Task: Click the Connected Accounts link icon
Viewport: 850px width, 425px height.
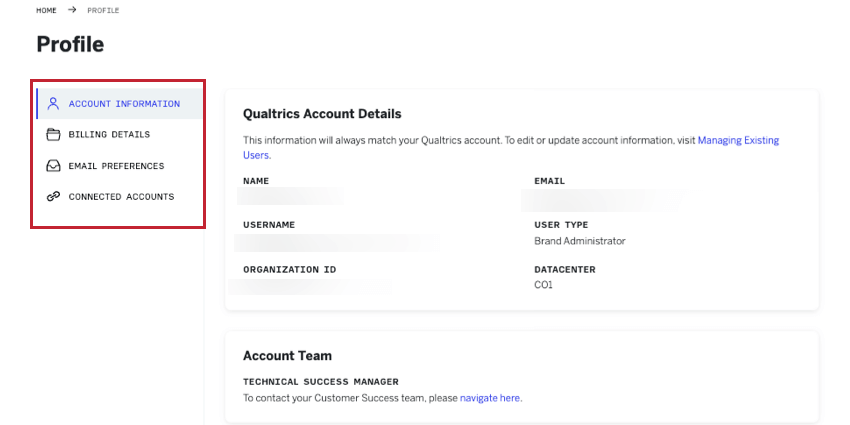Action: coord(53,197)
